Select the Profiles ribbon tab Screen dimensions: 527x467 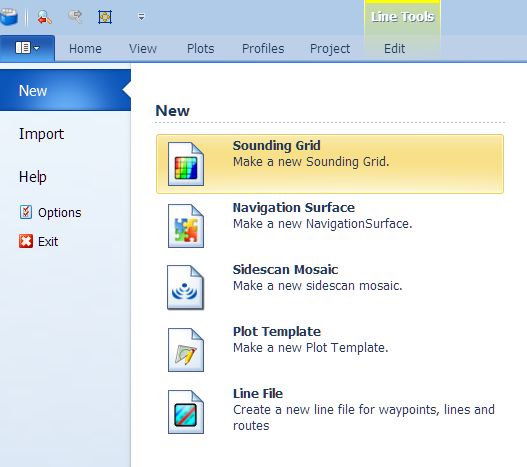tap(263, 49)
